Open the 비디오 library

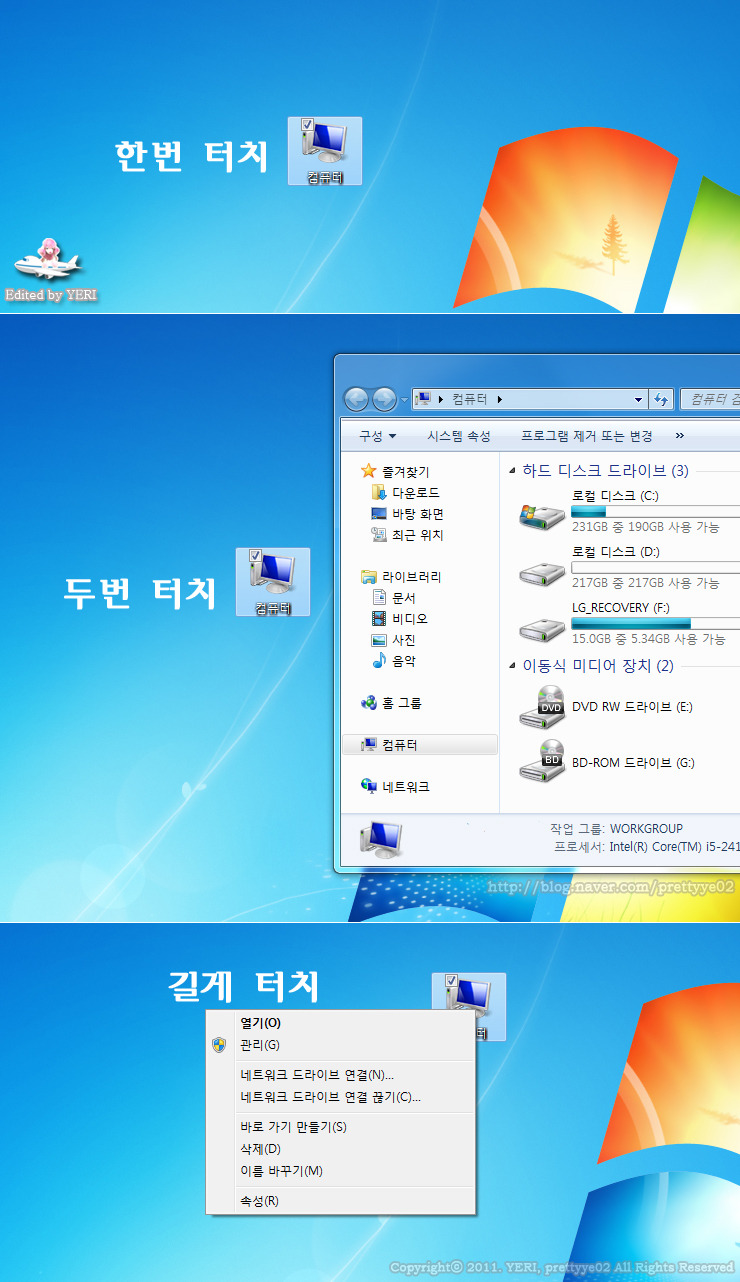[399, 619]
